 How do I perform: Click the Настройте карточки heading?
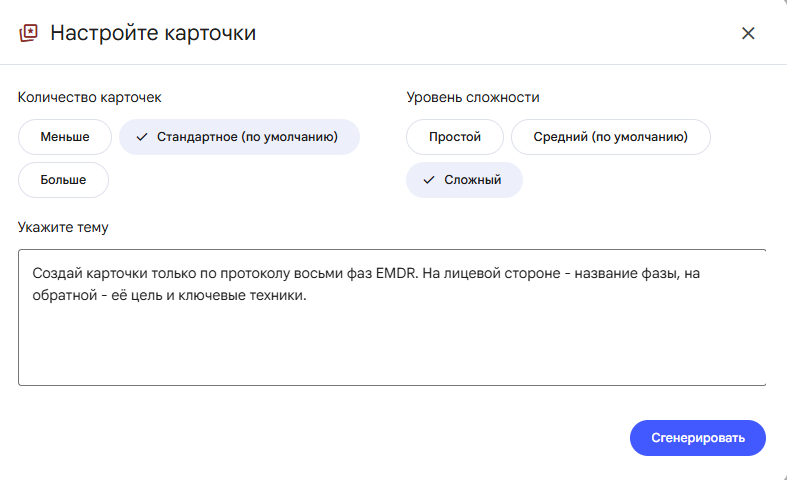153,33
